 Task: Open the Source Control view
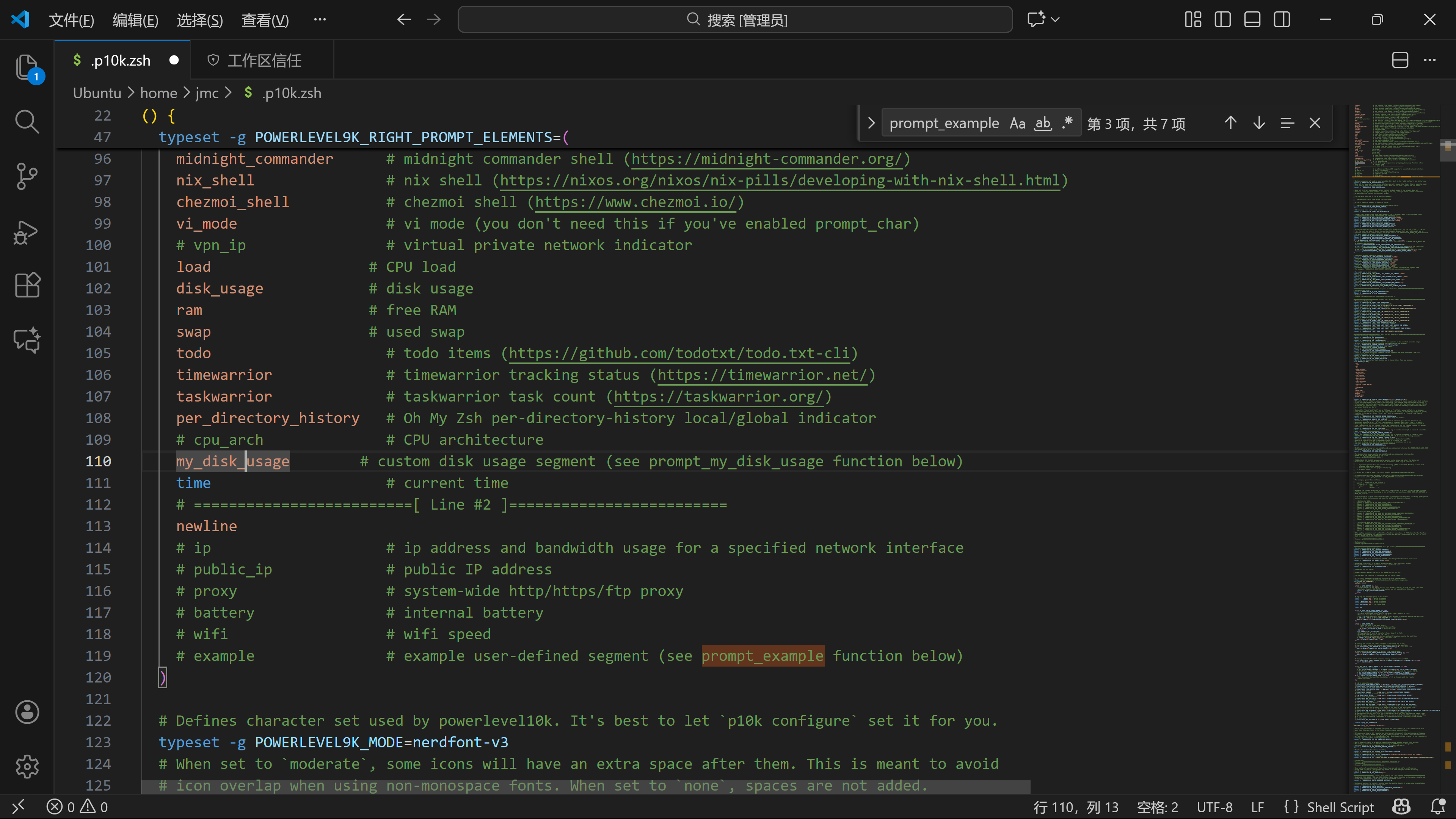[27, 176]
